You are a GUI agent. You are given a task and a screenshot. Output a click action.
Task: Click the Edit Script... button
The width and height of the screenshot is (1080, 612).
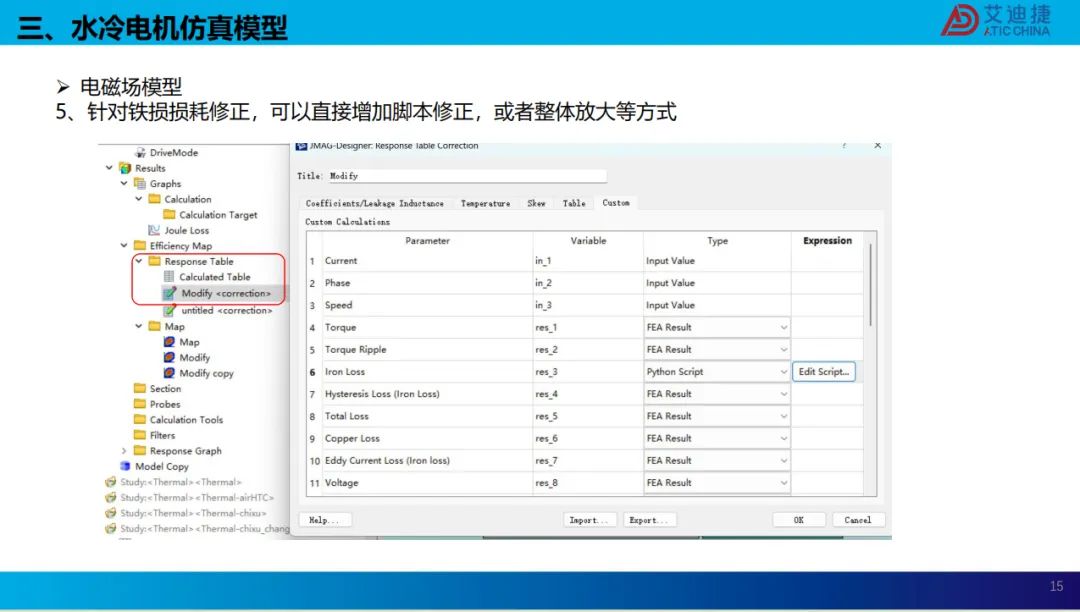[x=824, y=372]
